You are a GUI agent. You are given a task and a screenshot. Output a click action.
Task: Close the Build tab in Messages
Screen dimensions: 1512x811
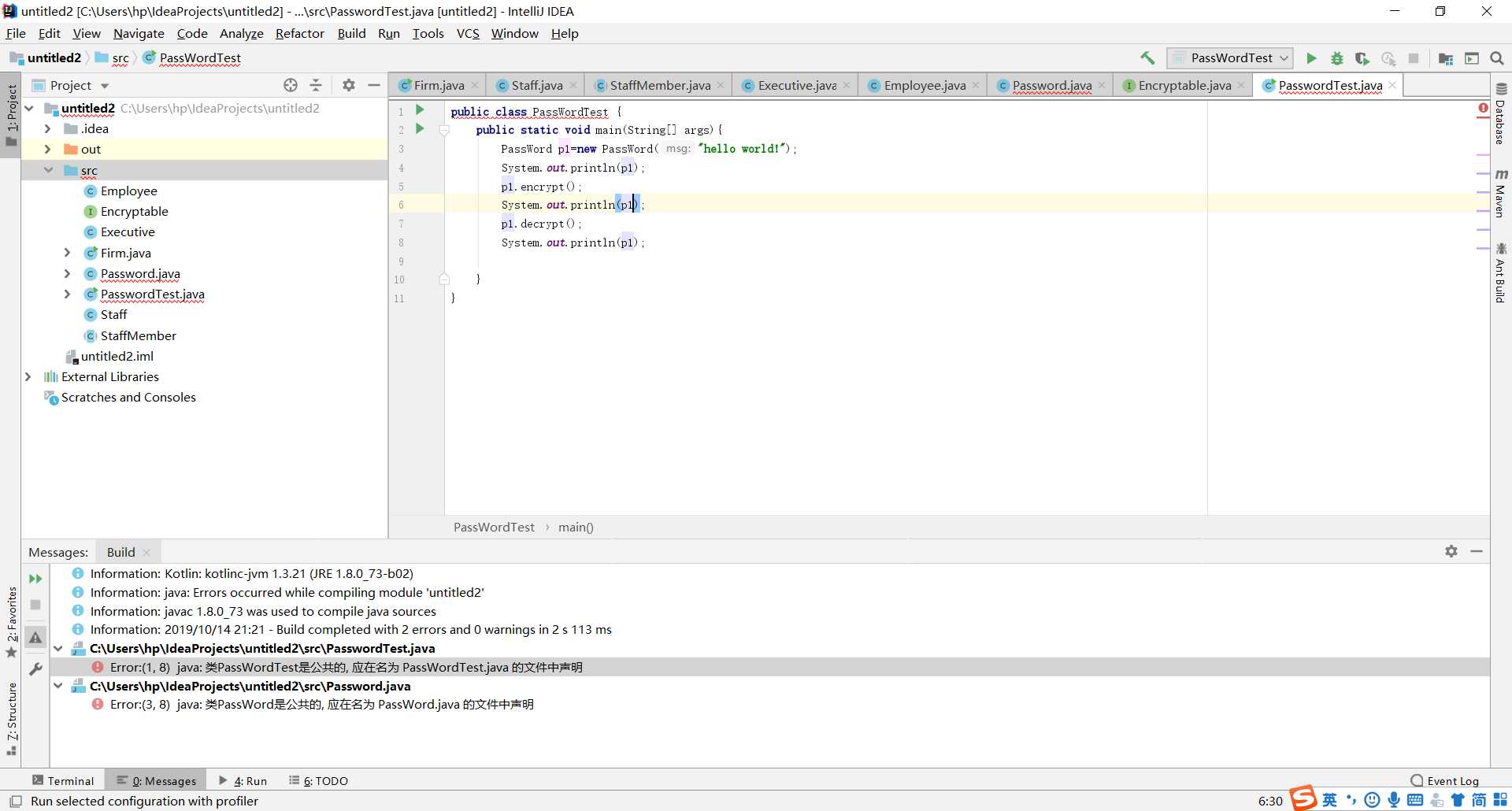click(146, 552)
